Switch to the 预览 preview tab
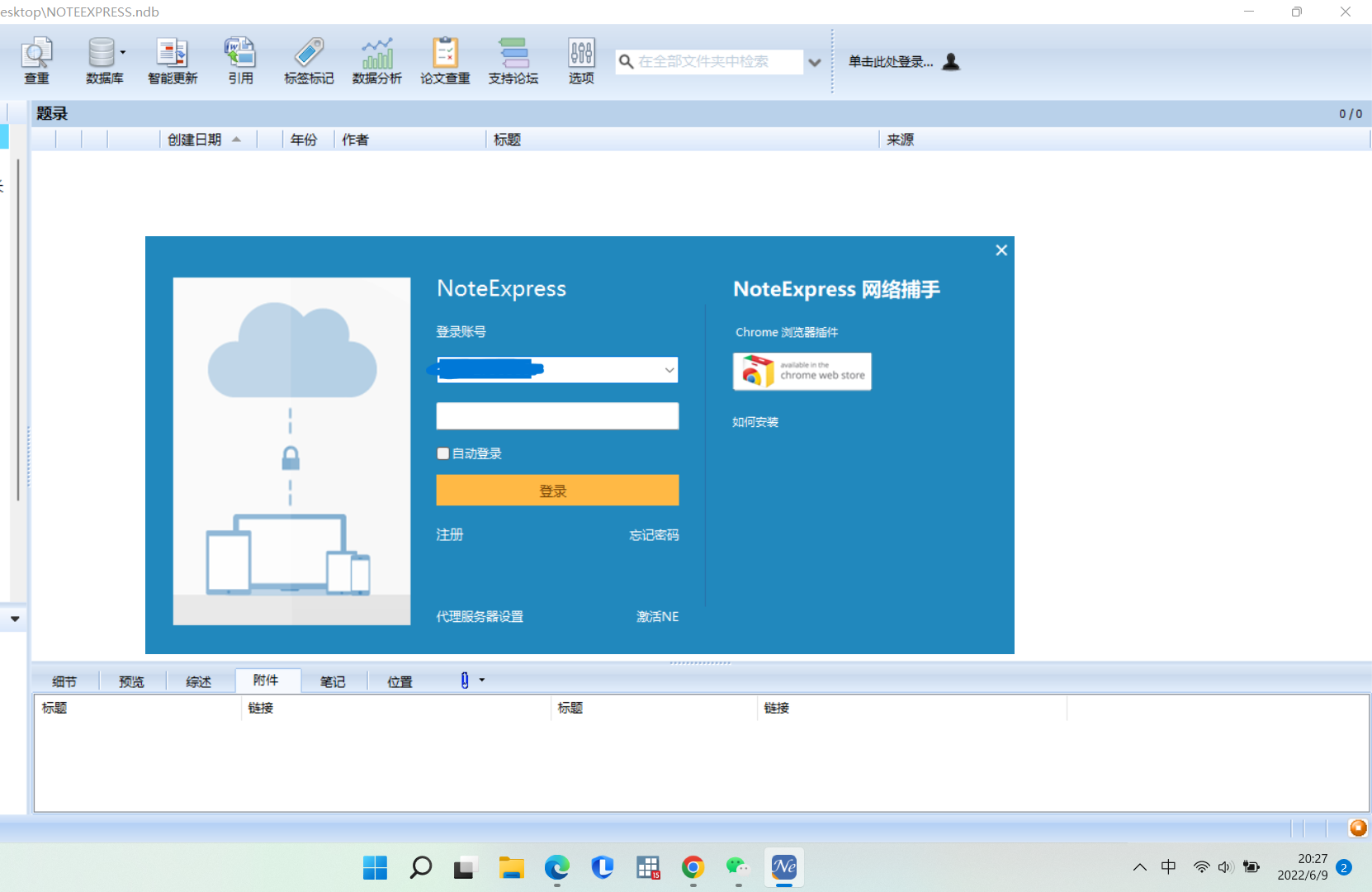 click(131, 681)
